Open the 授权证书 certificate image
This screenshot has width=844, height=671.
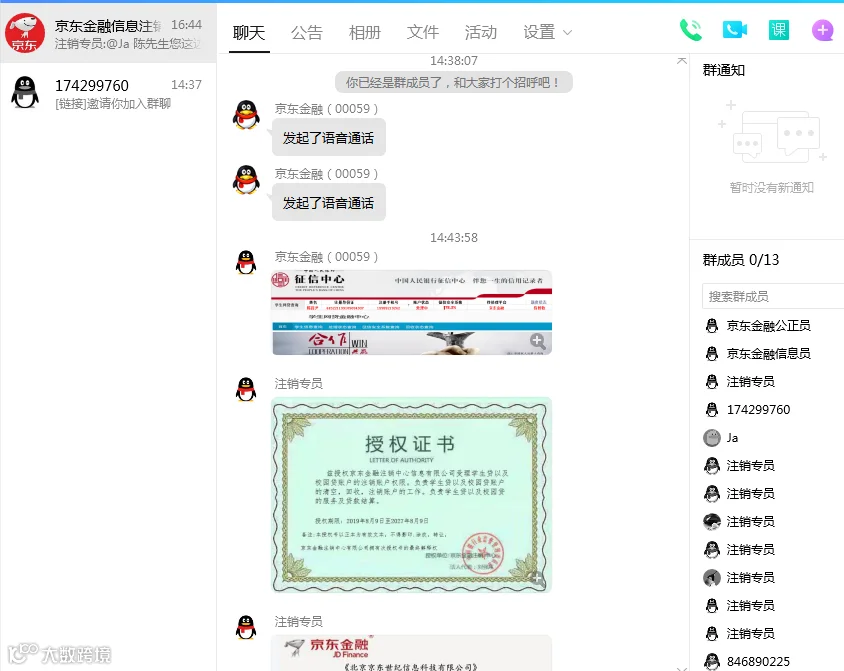click(412, 495)
